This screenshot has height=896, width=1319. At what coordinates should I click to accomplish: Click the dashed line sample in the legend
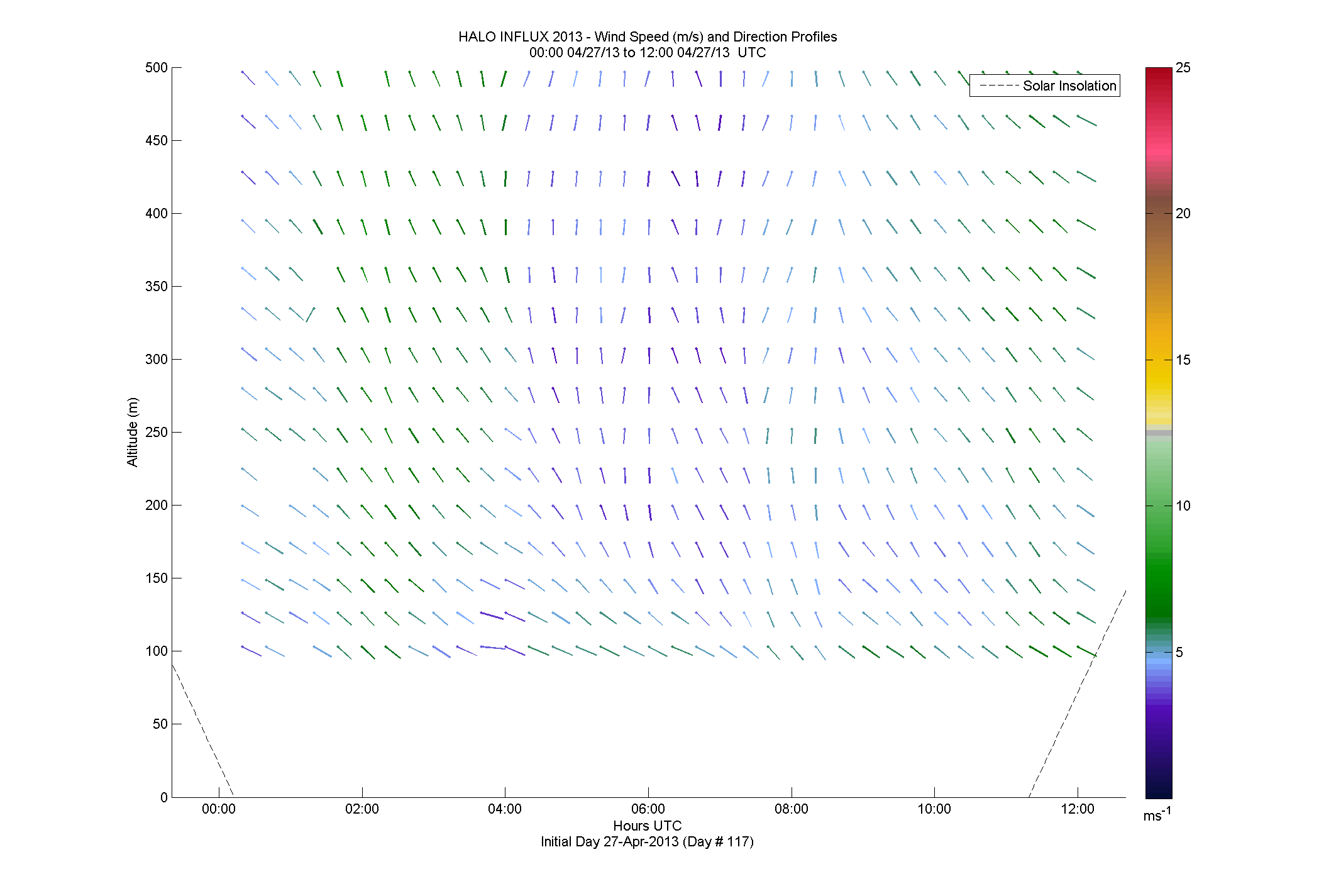pos(999,86)
